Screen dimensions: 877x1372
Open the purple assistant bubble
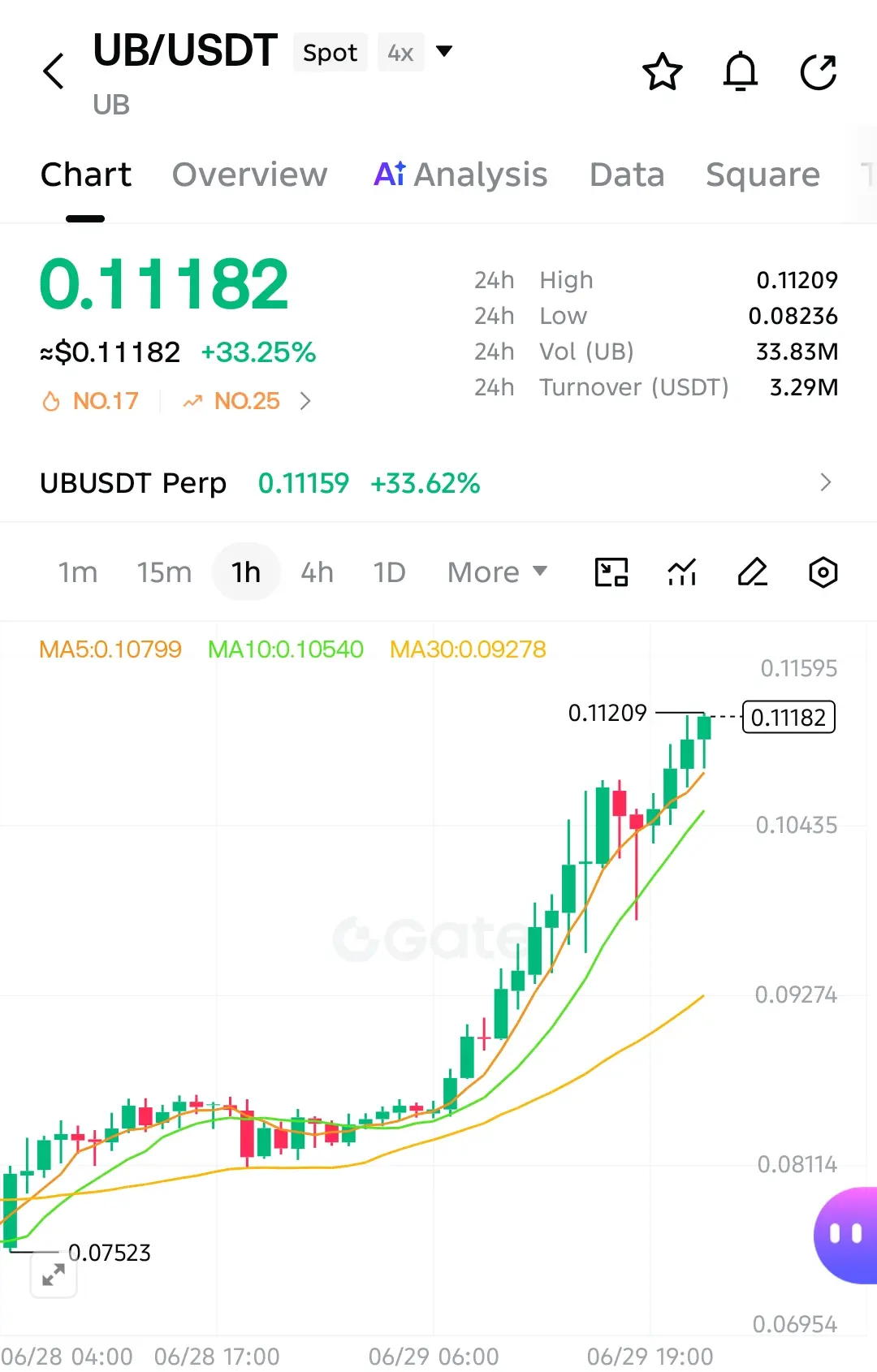tap(845, 1235)
